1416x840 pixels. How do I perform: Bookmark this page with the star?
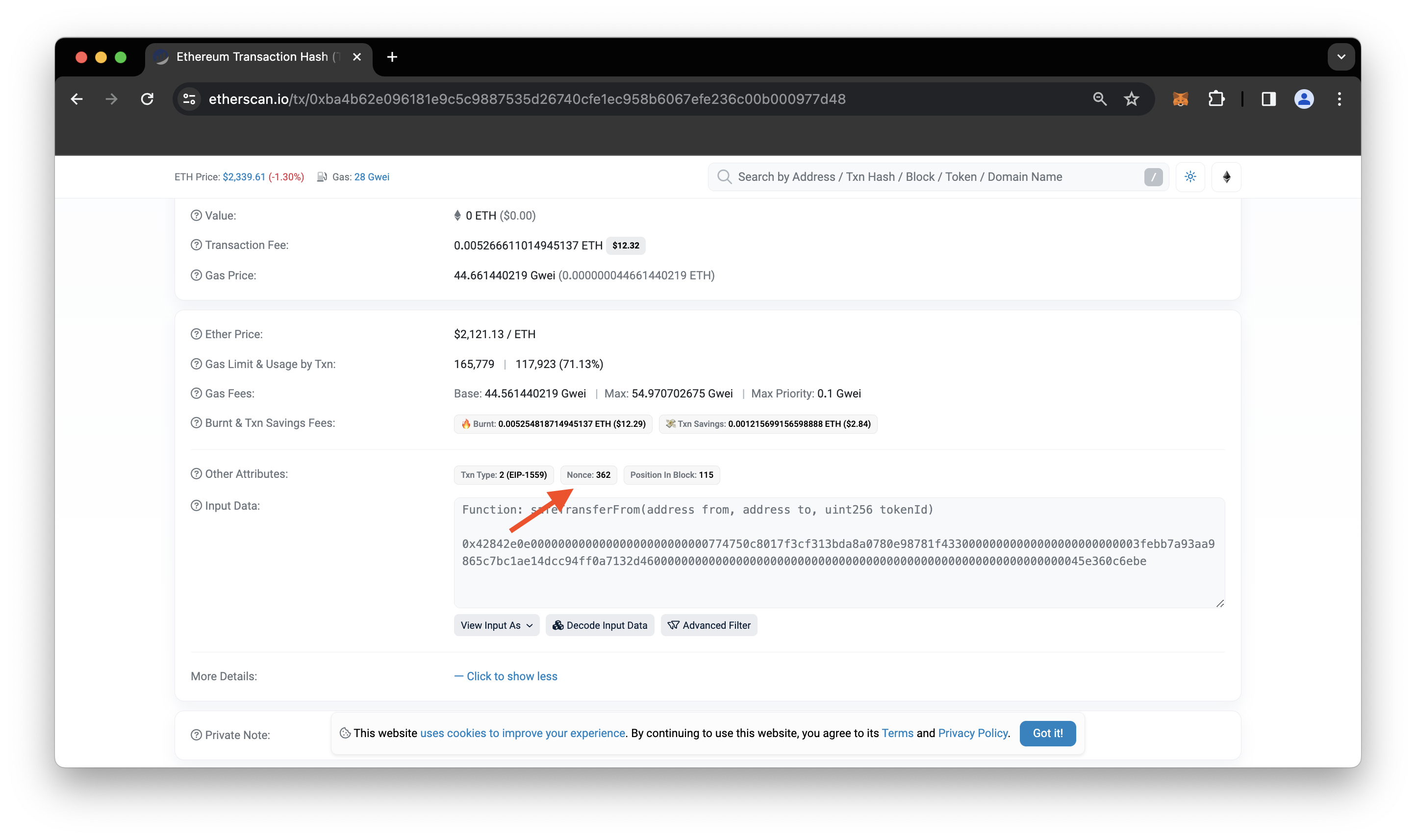pos(1131,99)
